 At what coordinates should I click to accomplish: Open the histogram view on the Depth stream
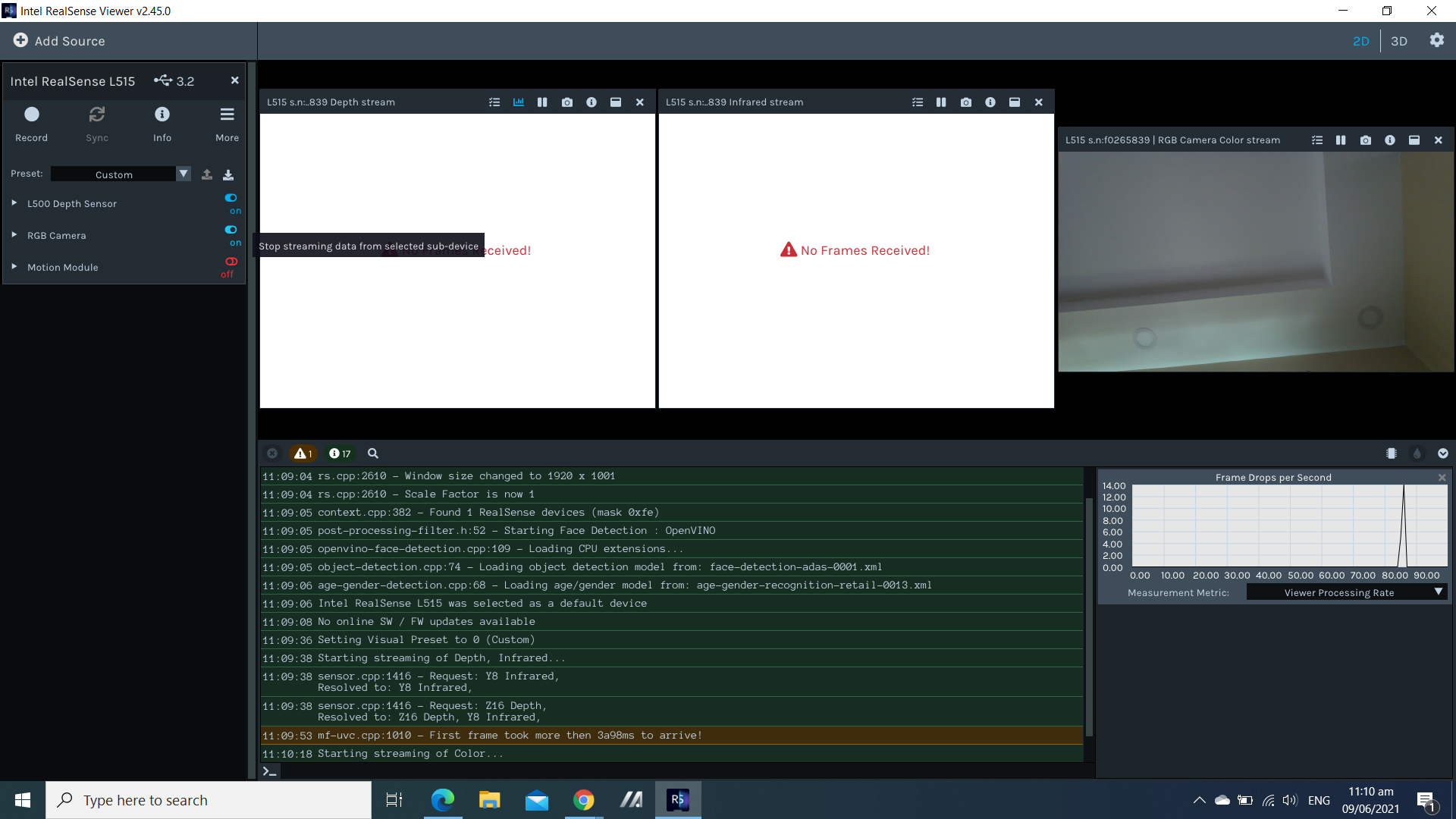(x=518, y=102)
